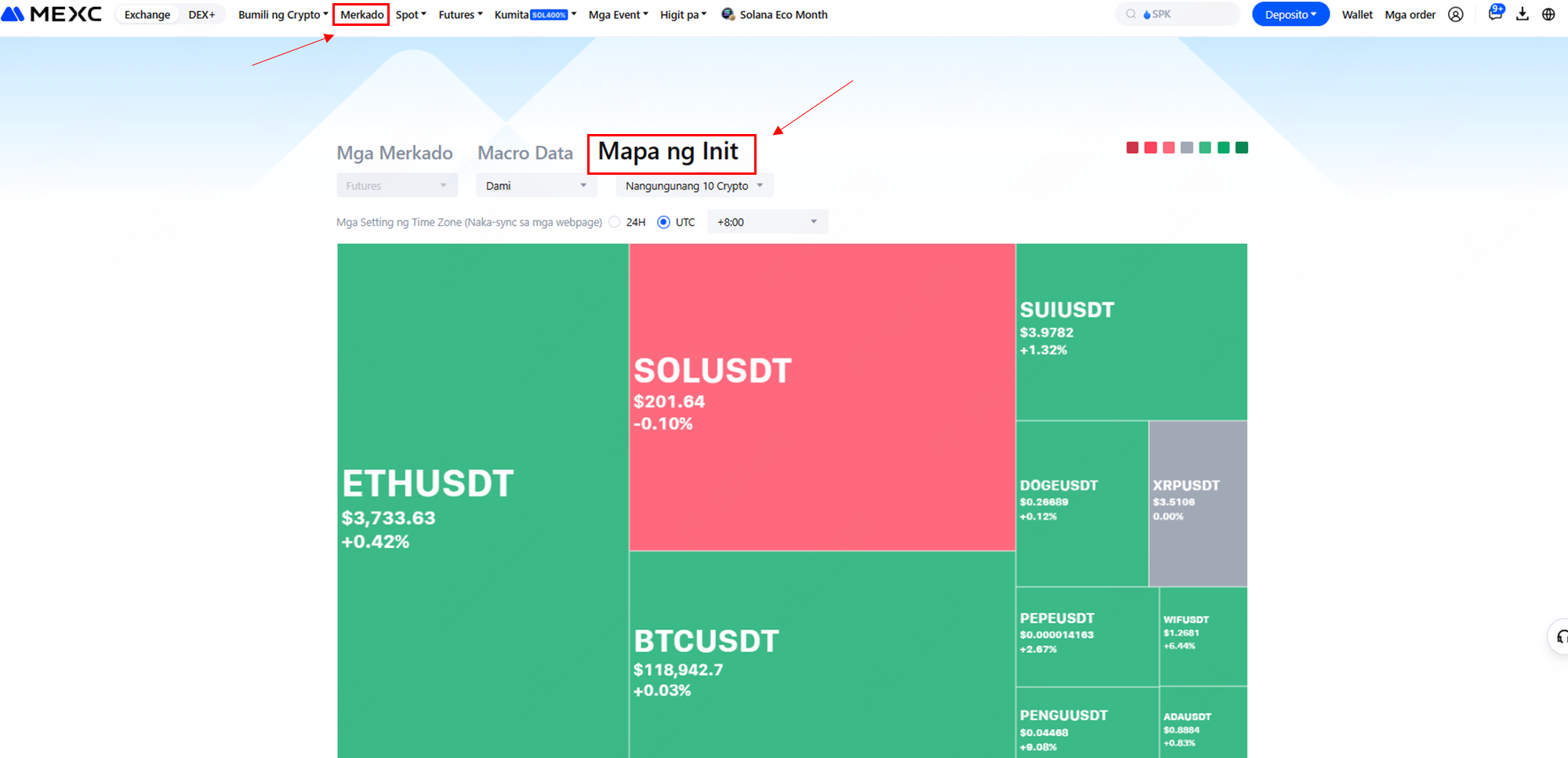Open the Wallet link
1568x758 pixels.
[1357, 15]
